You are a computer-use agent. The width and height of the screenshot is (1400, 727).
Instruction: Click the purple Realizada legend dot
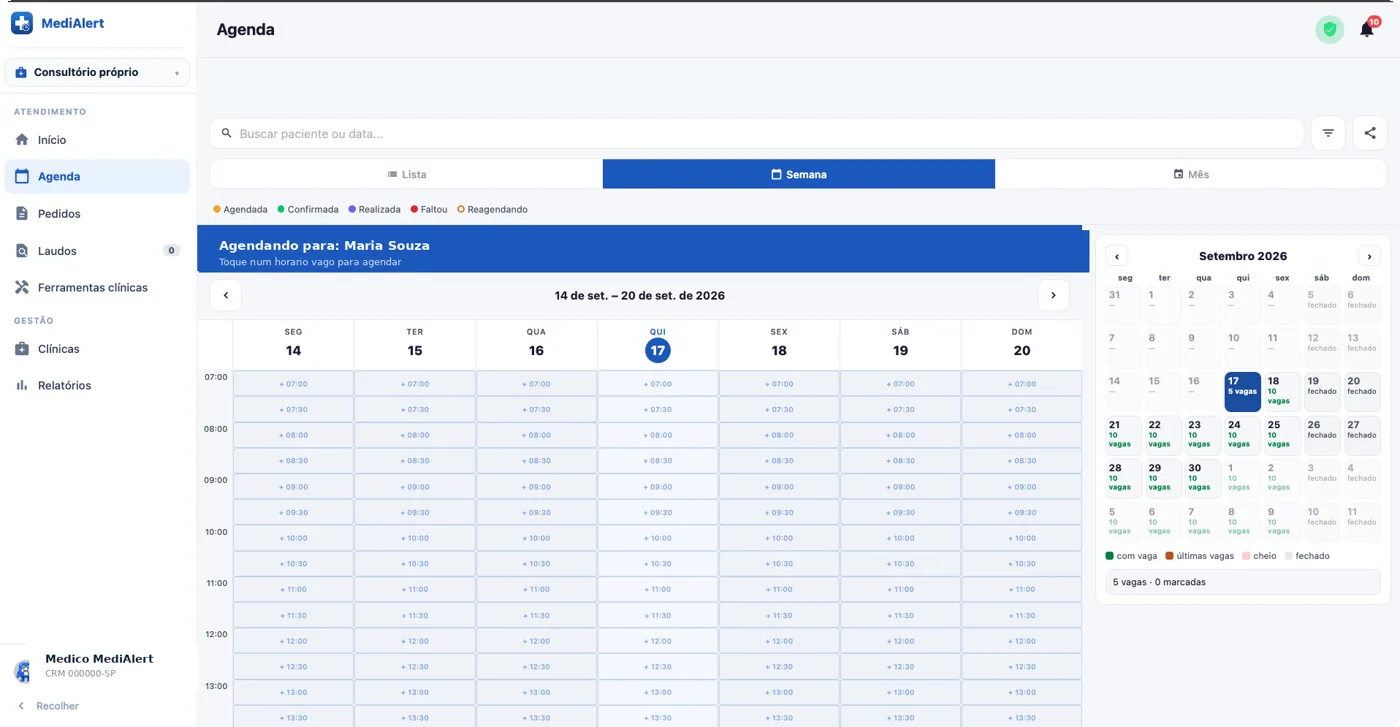pyautogui.click(x=352, y=210)
